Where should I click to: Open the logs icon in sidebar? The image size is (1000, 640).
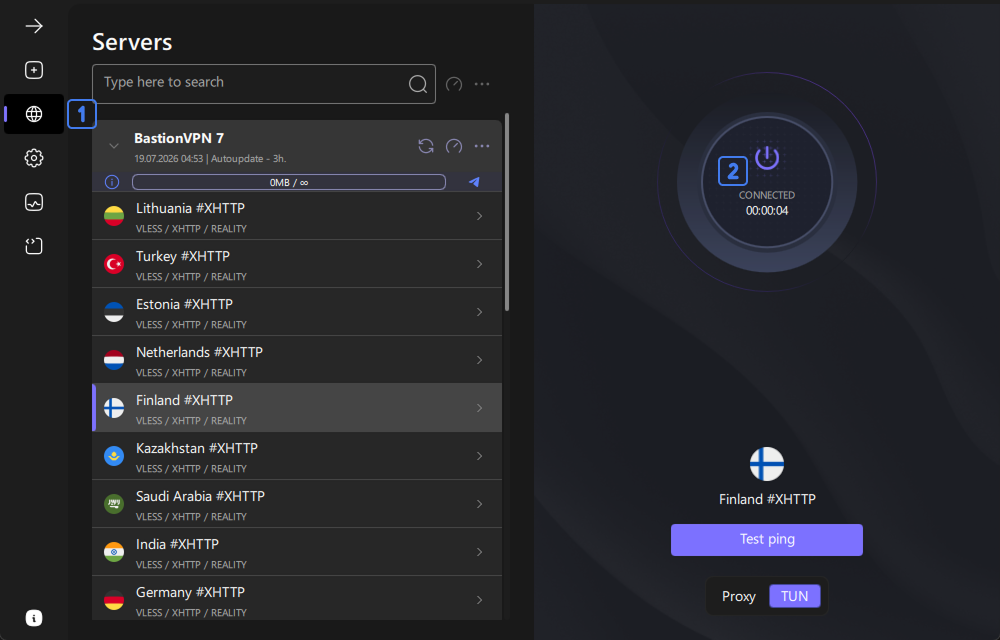tap(34, 246)
